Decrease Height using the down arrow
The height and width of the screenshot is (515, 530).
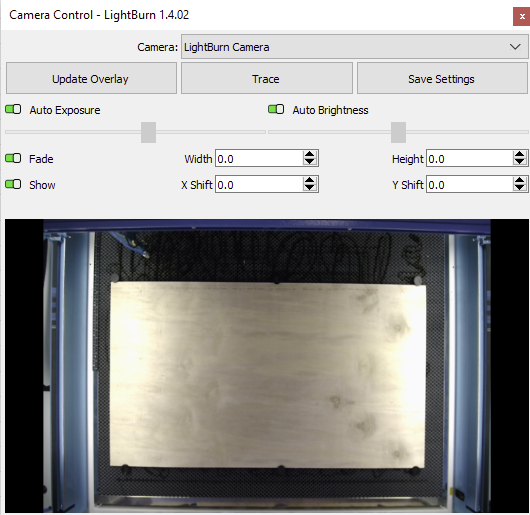click(x=520, y=162)
